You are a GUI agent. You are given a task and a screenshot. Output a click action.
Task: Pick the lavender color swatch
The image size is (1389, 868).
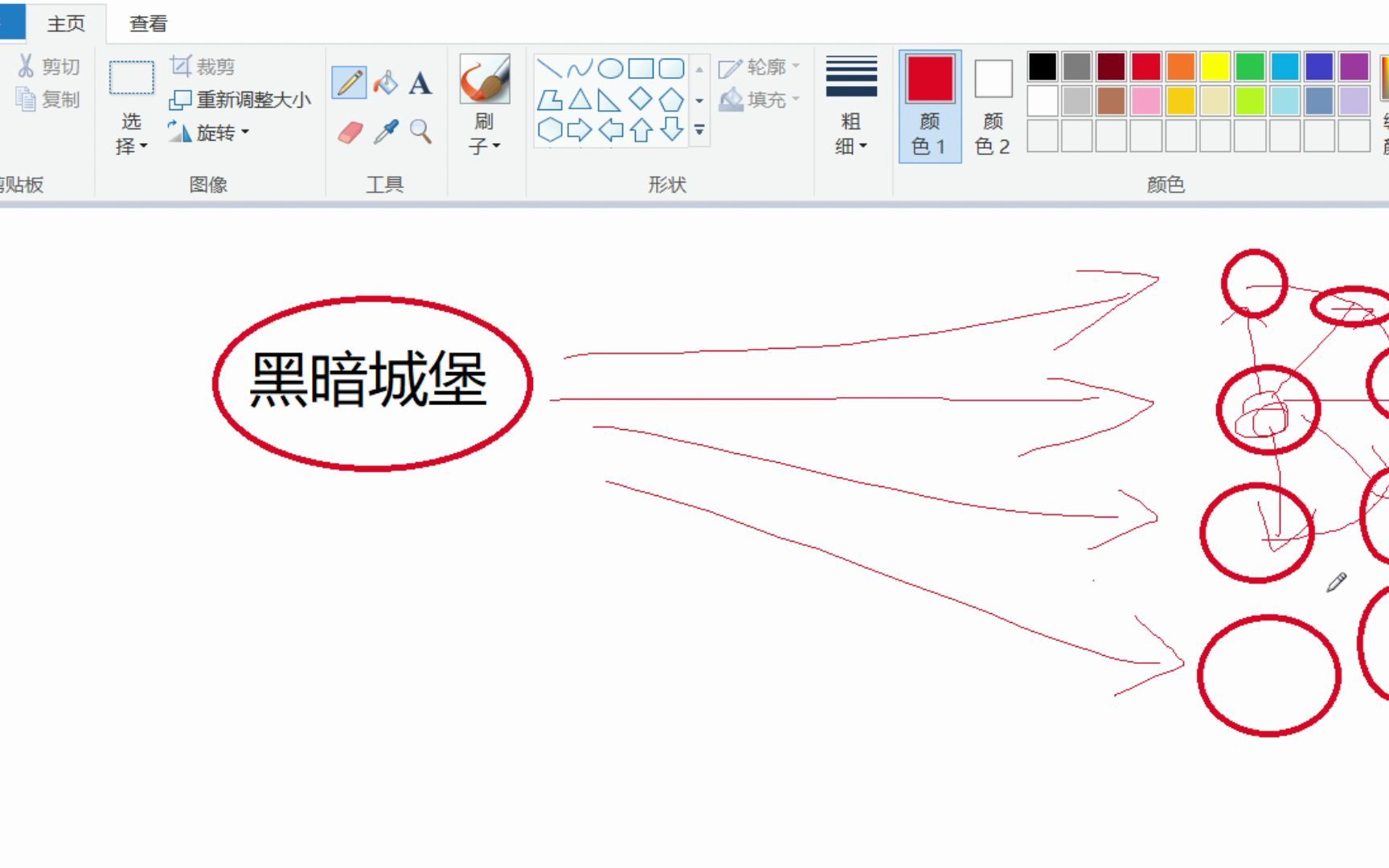click(x=1354, y=101)
